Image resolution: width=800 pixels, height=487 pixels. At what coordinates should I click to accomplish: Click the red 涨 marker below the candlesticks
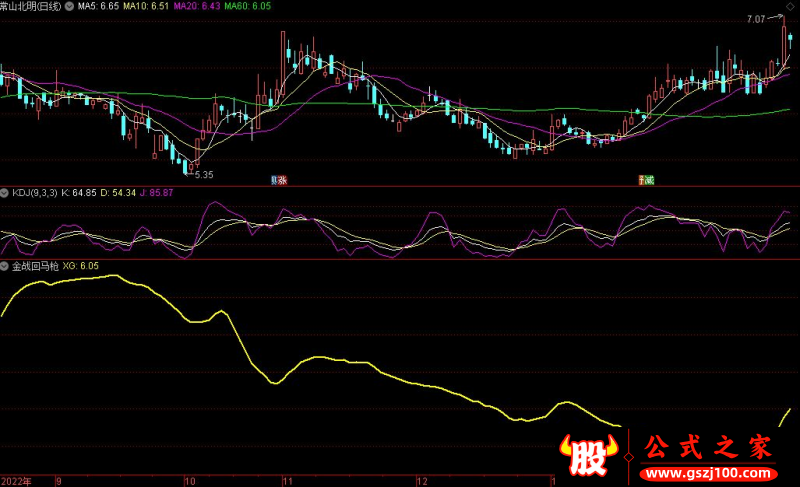click(283, 180)
